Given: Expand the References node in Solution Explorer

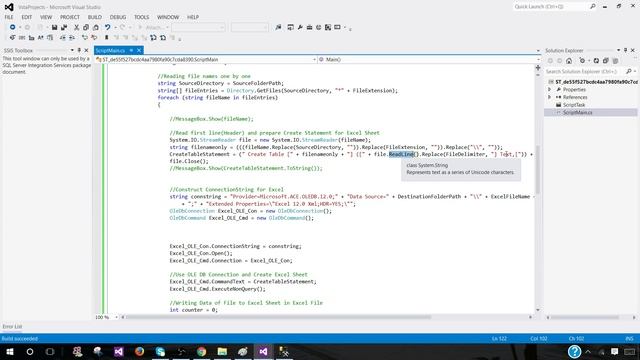Looking at the screenshot, I should pos(549,97).
